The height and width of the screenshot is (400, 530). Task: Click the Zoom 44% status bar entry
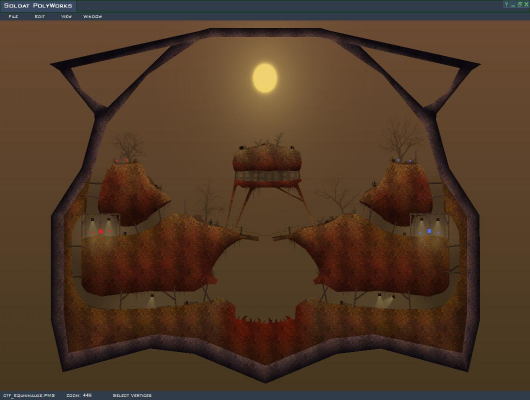click(x=79, y=395)
